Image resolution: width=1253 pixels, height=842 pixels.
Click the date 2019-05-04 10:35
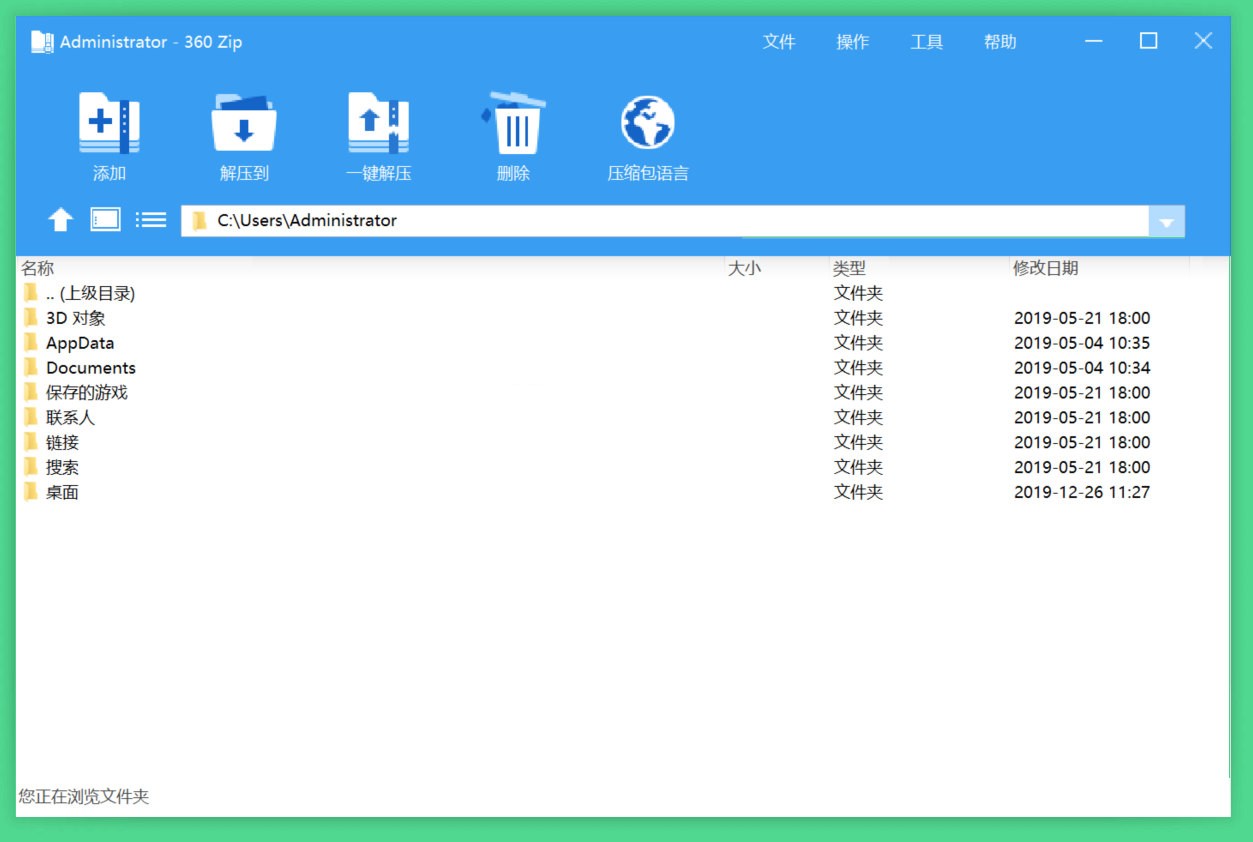pyautogui.click(x=1082, y=343)
